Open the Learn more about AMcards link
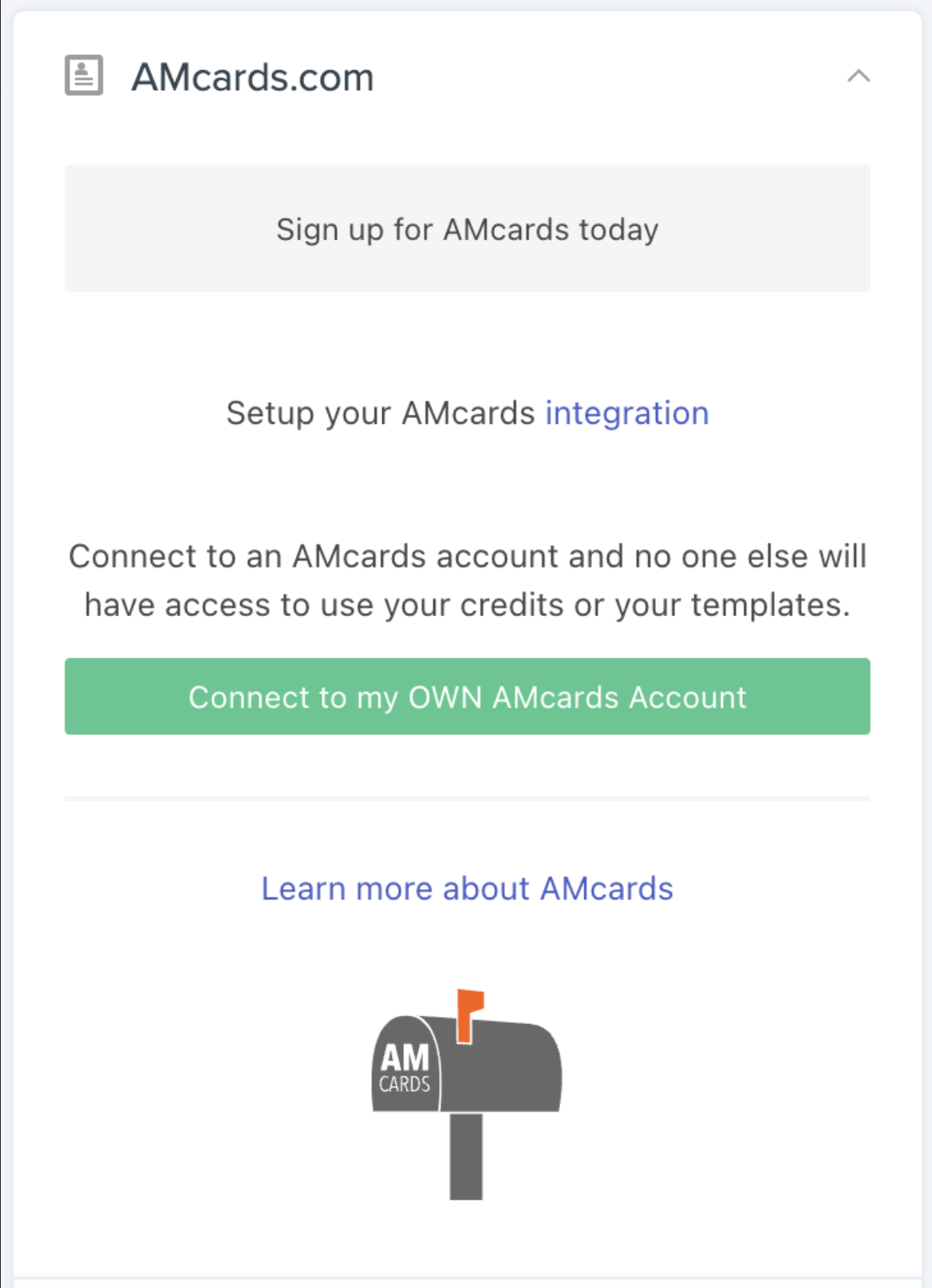The height and width of the screenshot is (1288, 932). coord(468,889)
